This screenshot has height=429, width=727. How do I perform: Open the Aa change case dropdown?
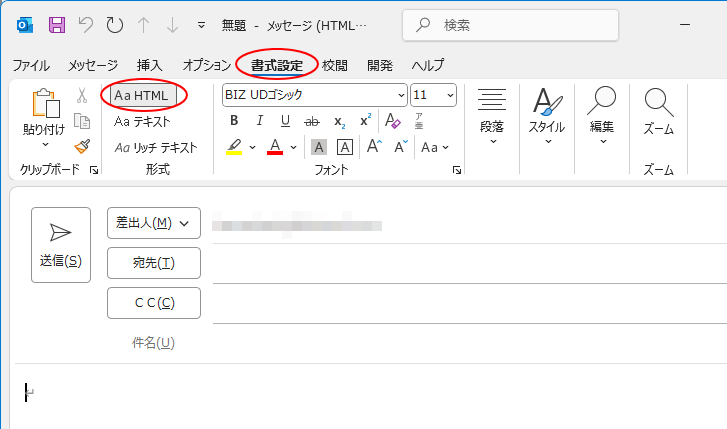click(x=434, y=147)
